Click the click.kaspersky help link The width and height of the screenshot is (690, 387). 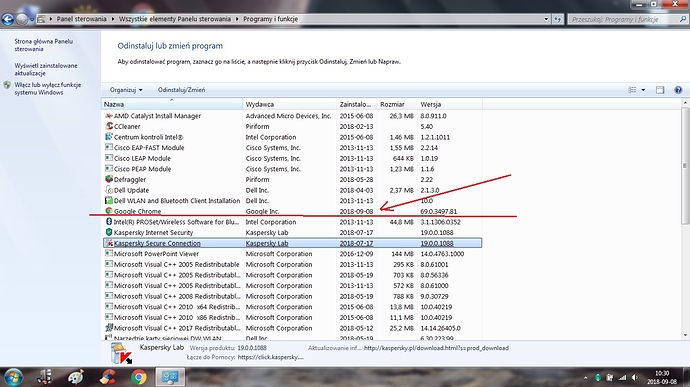(271, 357)
